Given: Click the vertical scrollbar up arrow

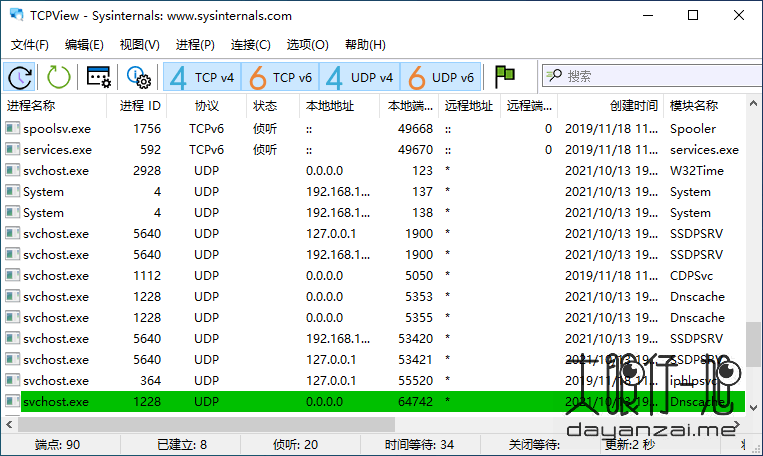Looking at the screenshot, I should [753, 103].
